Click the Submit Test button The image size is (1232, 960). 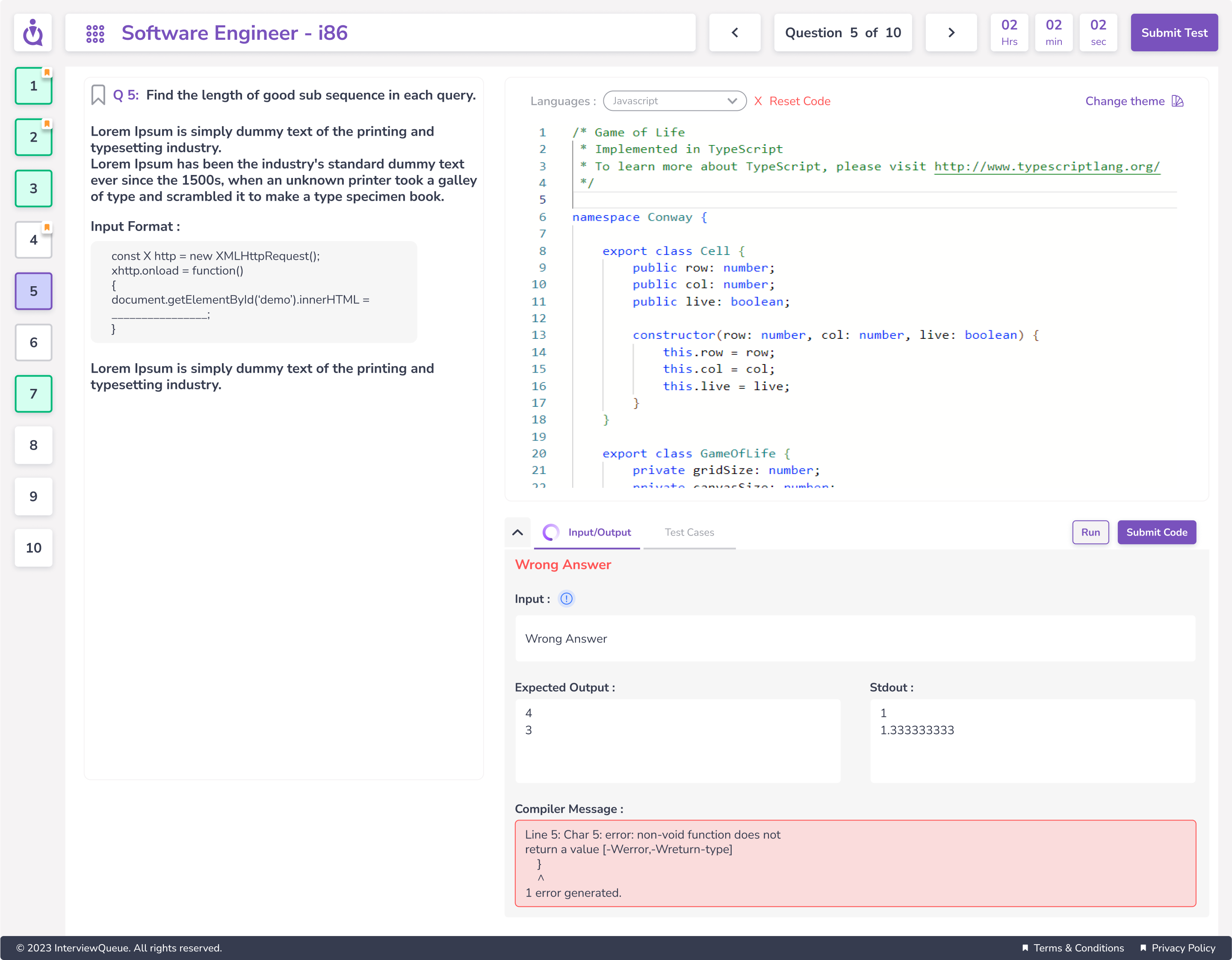click(1174, 33)
